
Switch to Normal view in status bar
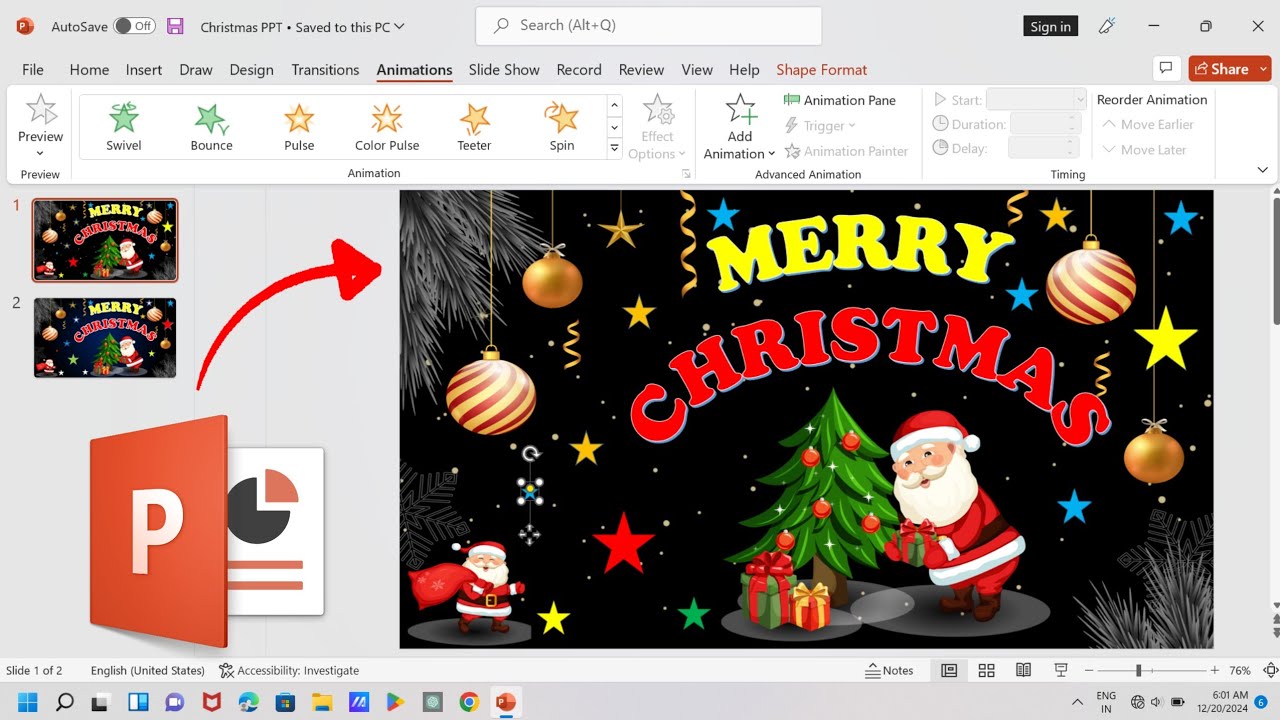[949, 670]
